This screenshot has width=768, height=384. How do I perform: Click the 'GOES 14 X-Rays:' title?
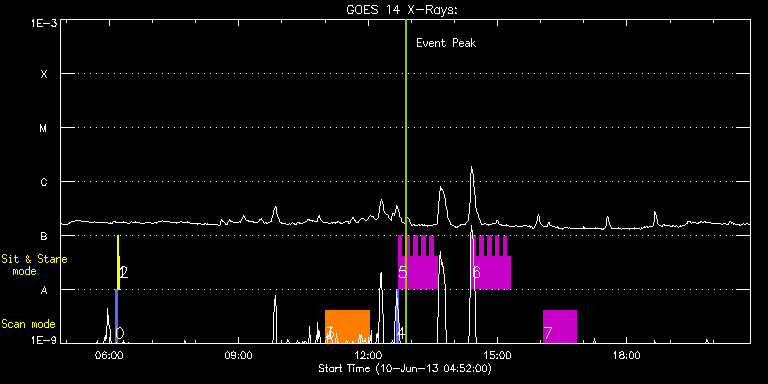pos(402,10)
